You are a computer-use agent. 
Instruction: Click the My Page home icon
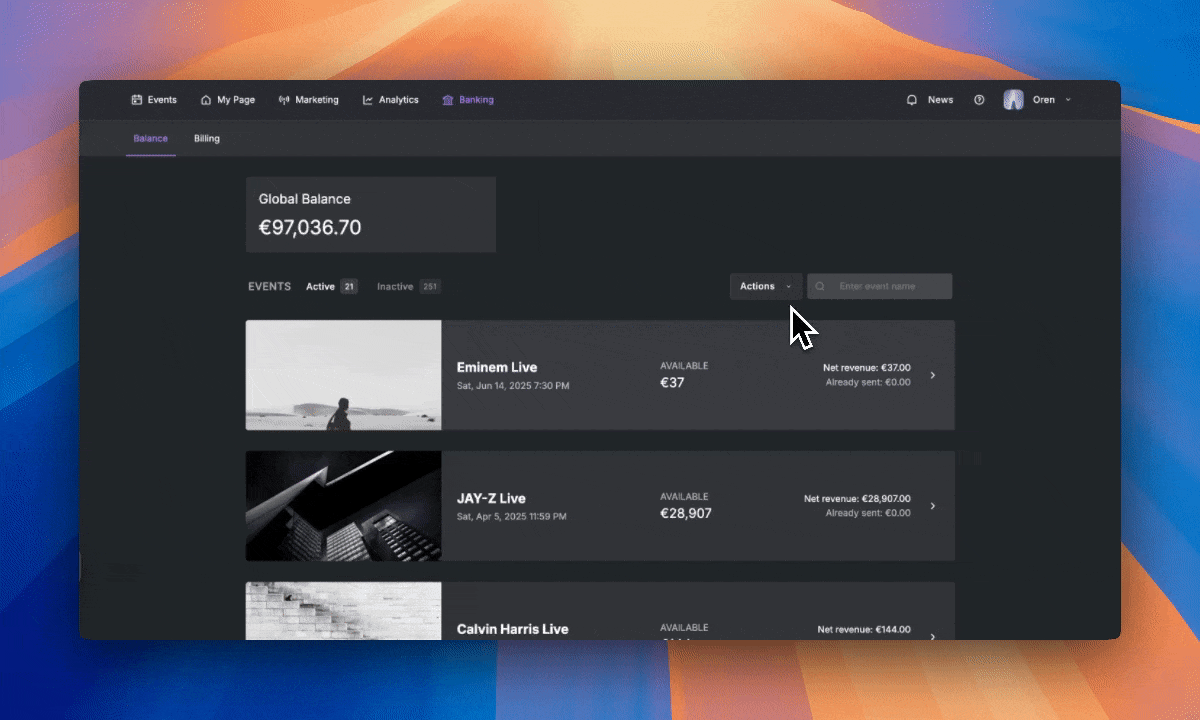(206, 100)
